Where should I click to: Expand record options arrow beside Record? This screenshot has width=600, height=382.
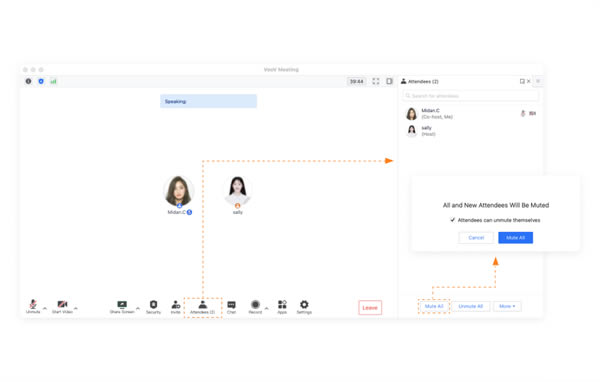[x=267, y=308]
